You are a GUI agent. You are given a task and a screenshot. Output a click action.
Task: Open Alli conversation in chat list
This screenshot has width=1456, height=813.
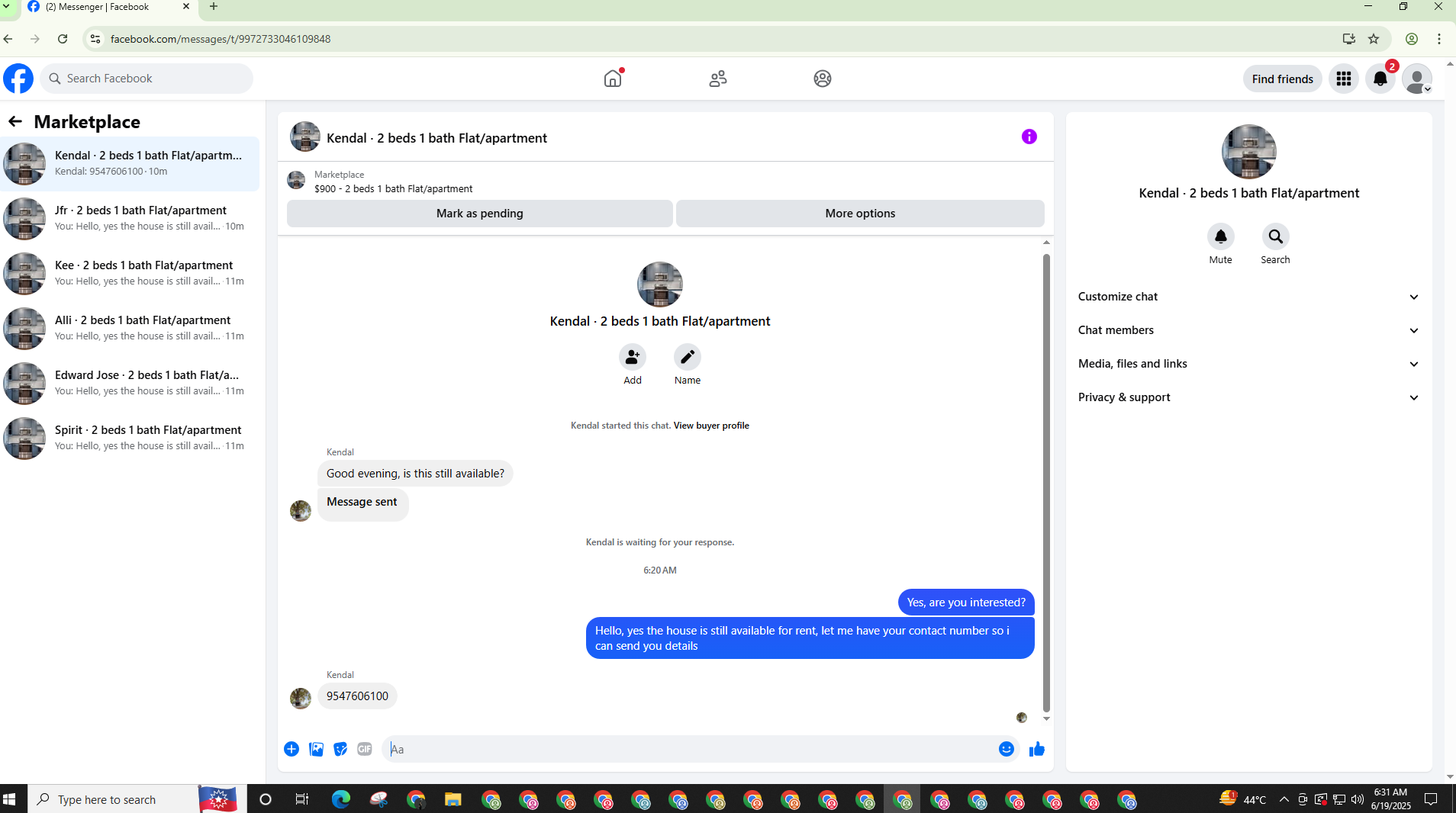pyautogui.click(x=130, y=329)
